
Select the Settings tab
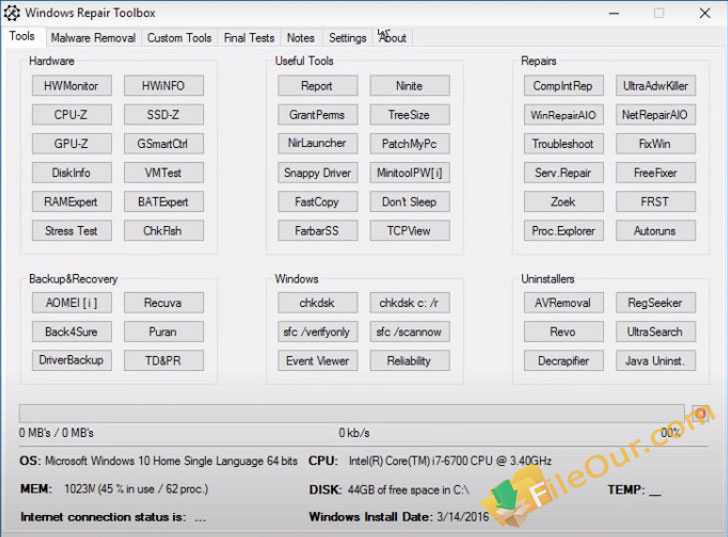[x=347, y=38]
